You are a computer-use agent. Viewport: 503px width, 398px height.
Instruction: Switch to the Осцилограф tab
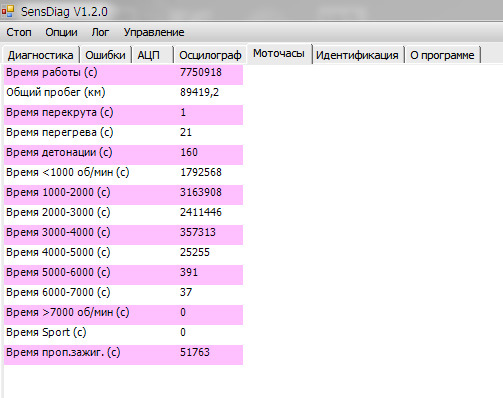pos(210,55)
